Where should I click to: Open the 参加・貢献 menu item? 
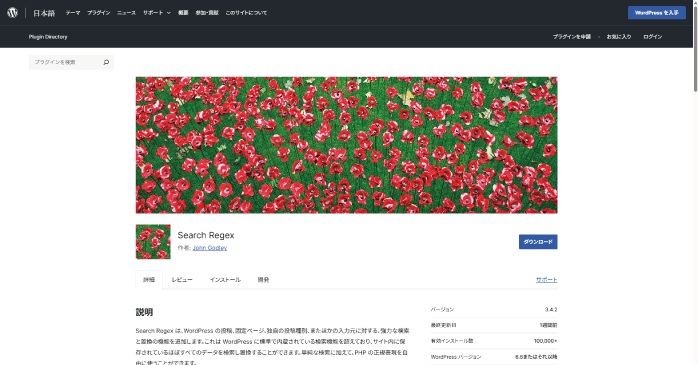pos(207,13)
